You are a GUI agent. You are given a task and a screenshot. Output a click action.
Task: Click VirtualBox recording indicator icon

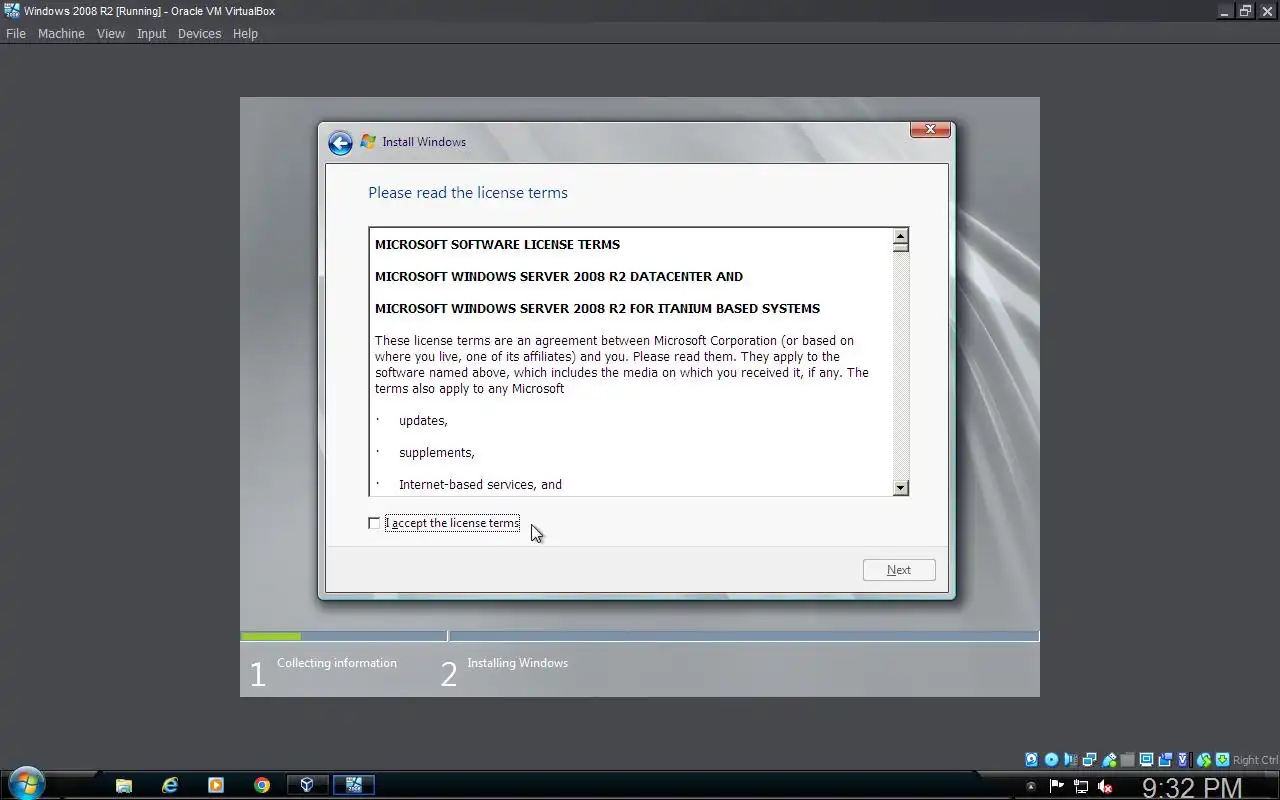click(x=1166, y=760)
